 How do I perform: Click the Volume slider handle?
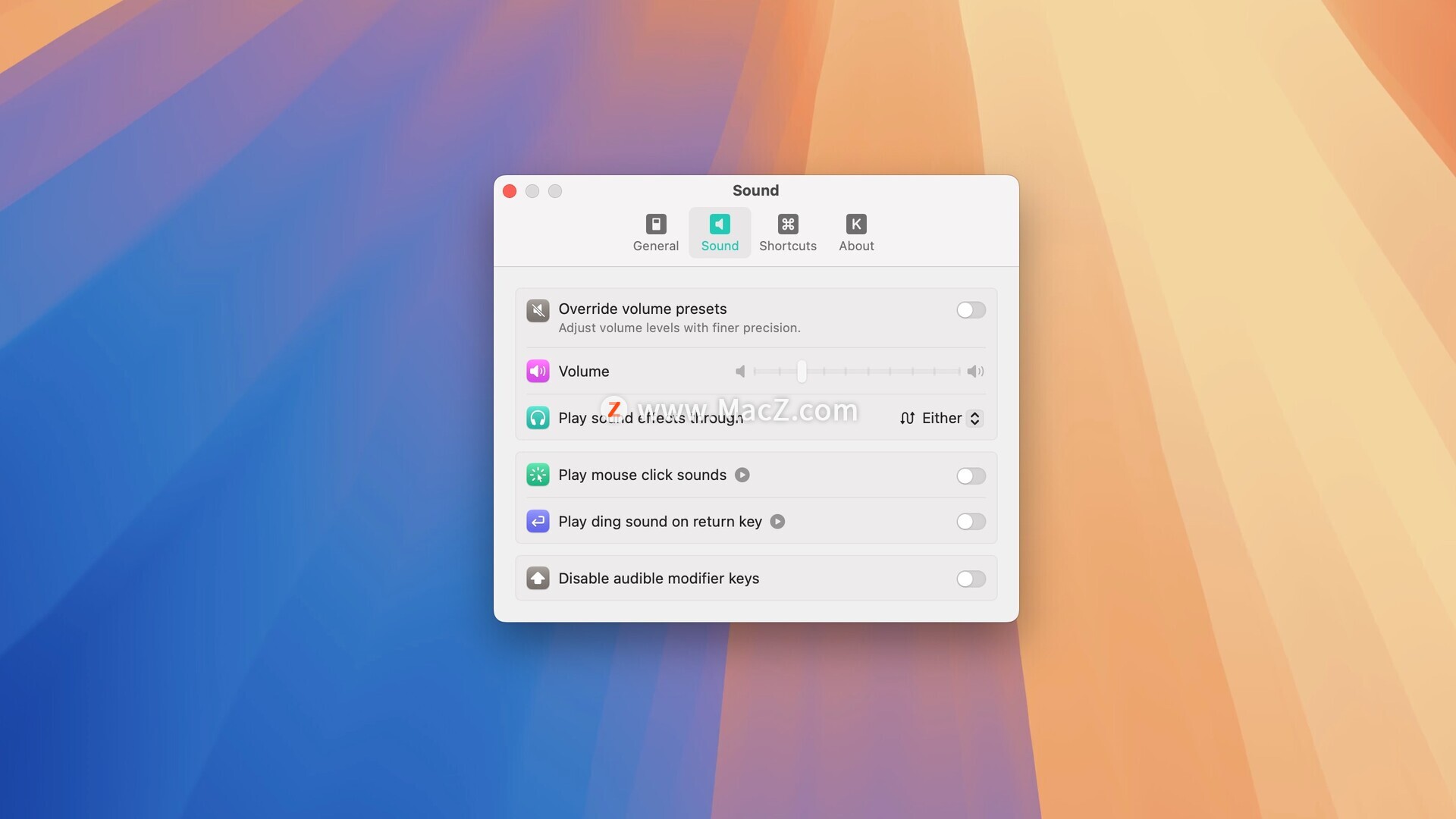[802, 372]
